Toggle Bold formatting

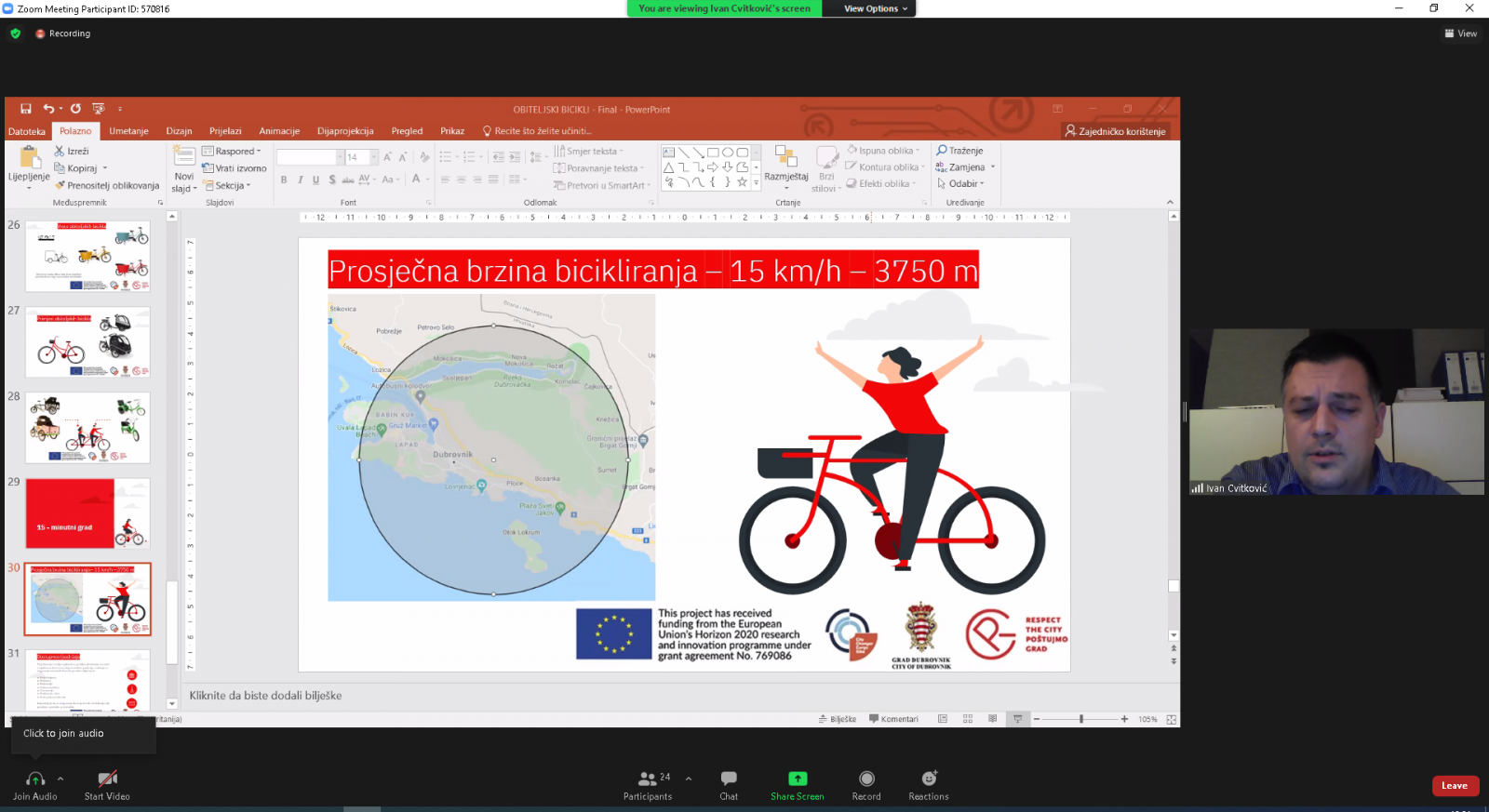coord(284,180)
